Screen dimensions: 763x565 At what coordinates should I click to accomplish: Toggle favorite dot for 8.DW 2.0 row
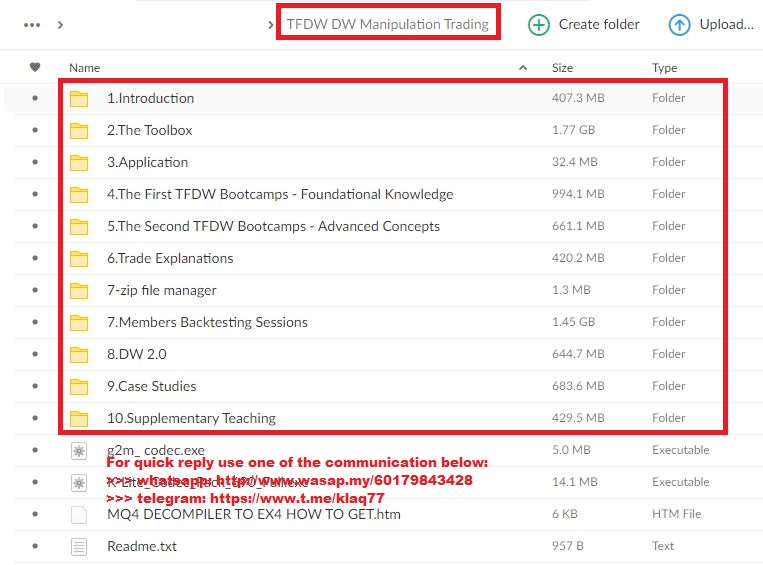pos(35,354)
